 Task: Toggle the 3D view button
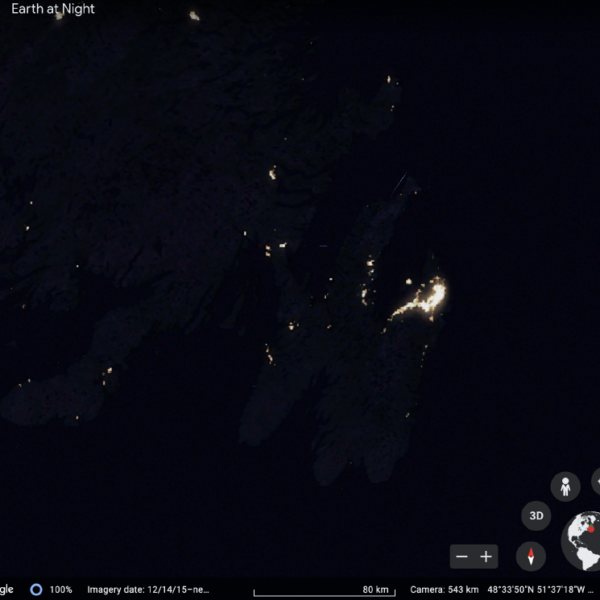tap(536, 516)
